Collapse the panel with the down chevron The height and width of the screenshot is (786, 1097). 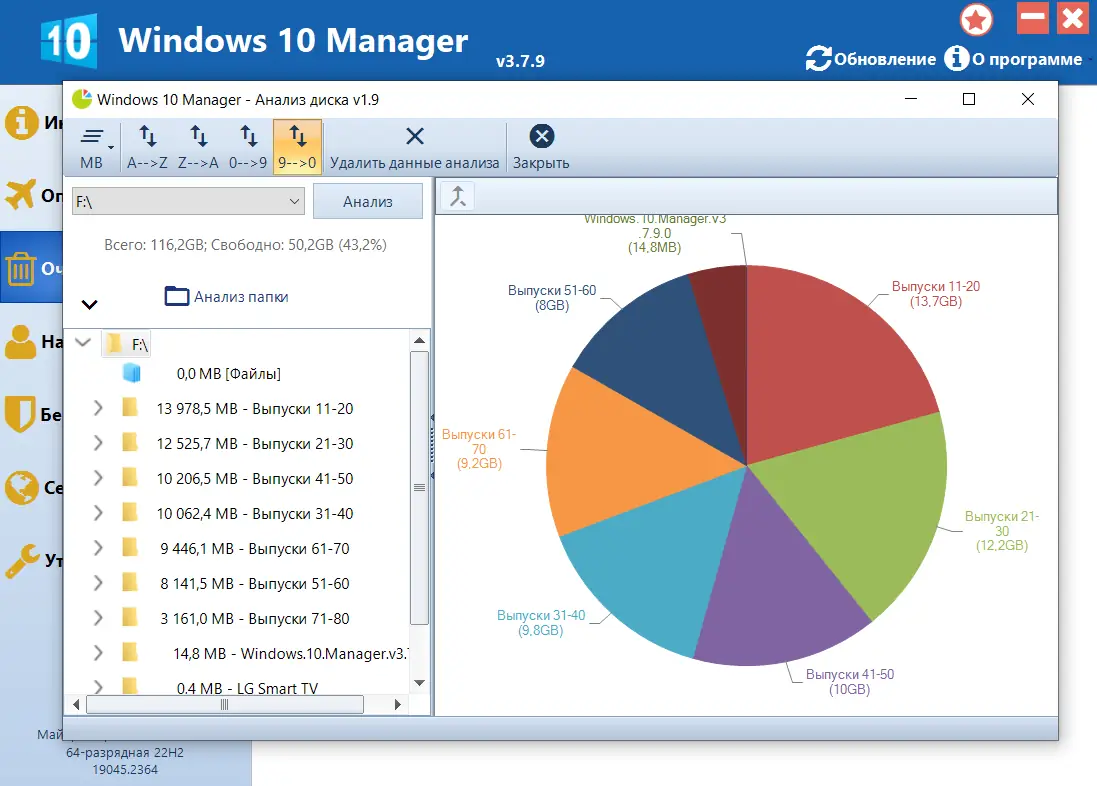coord(90,304)
